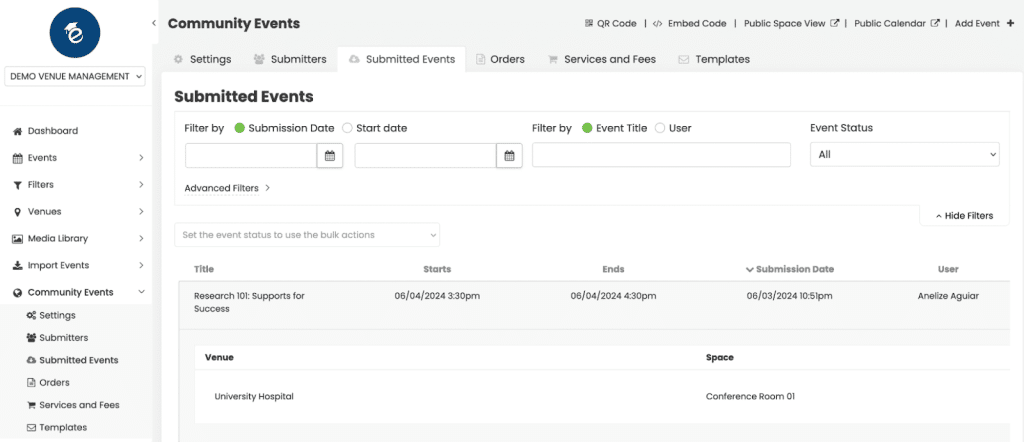This screenshot has width=1024, height=442.
Task: Click the Import Events download icon
Action: [18, 266]
